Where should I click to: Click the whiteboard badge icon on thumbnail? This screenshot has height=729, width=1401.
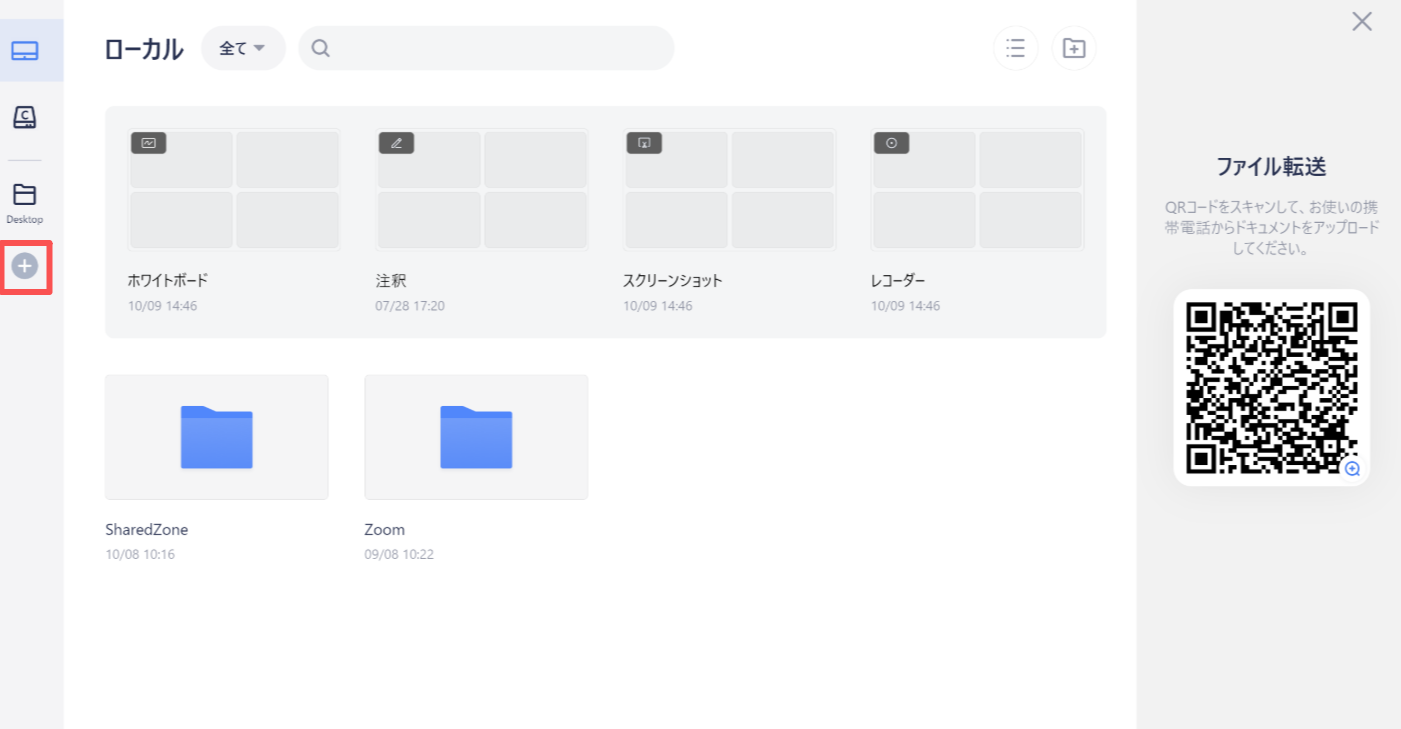(x=149, y=143)
